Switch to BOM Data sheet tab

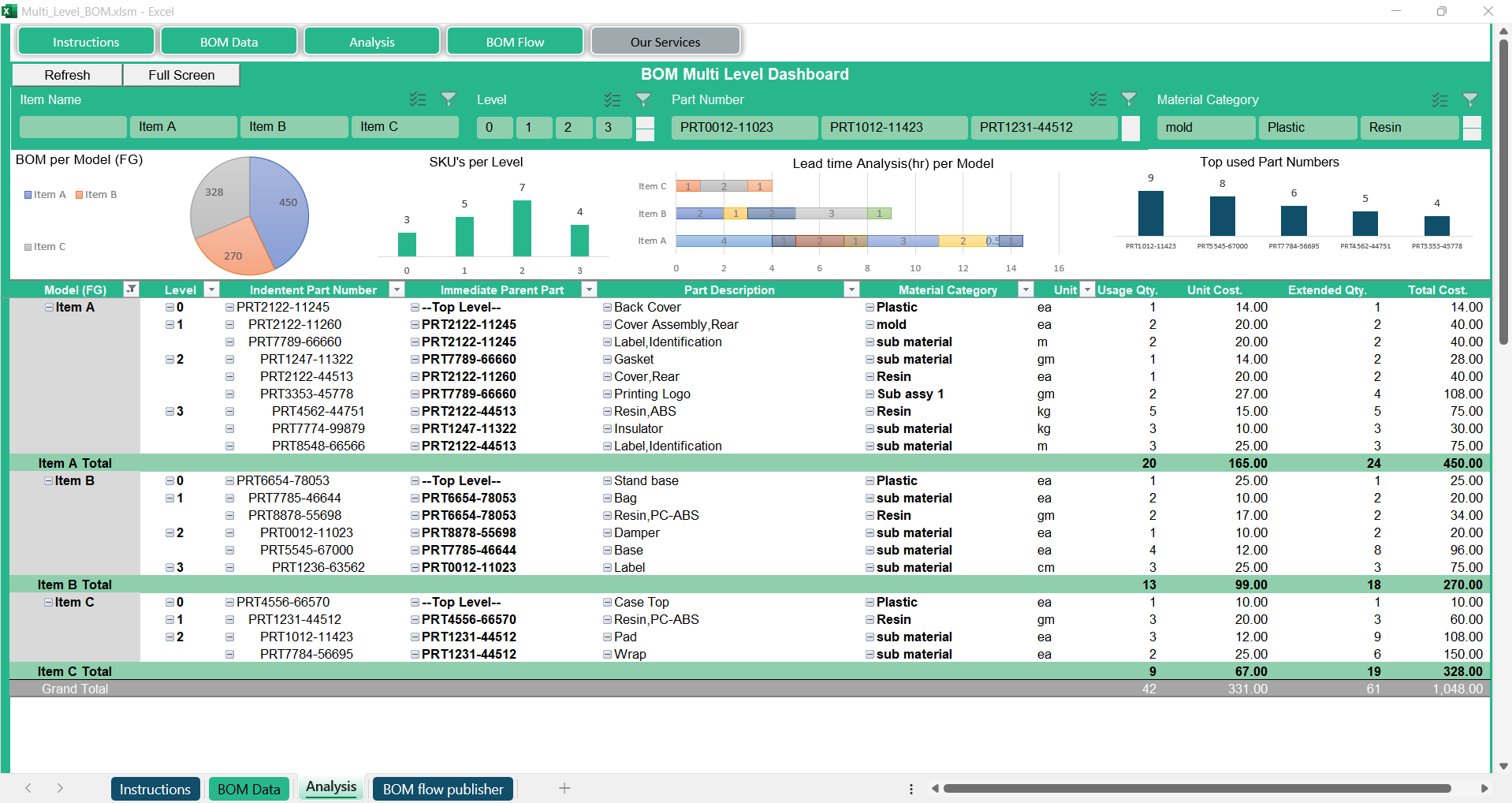[x=248, y=789]
